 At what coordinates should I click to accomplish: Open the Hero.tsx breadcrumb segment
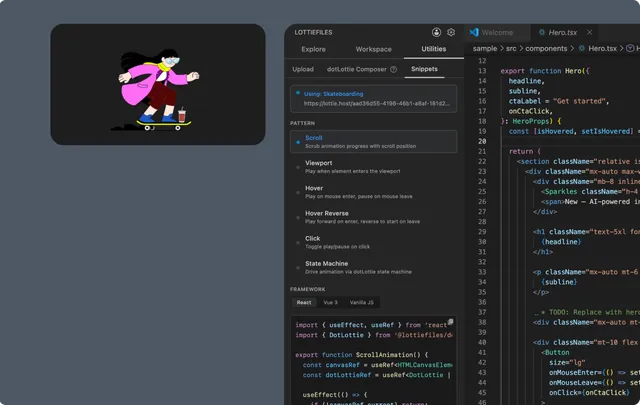(x=602, y=49)
